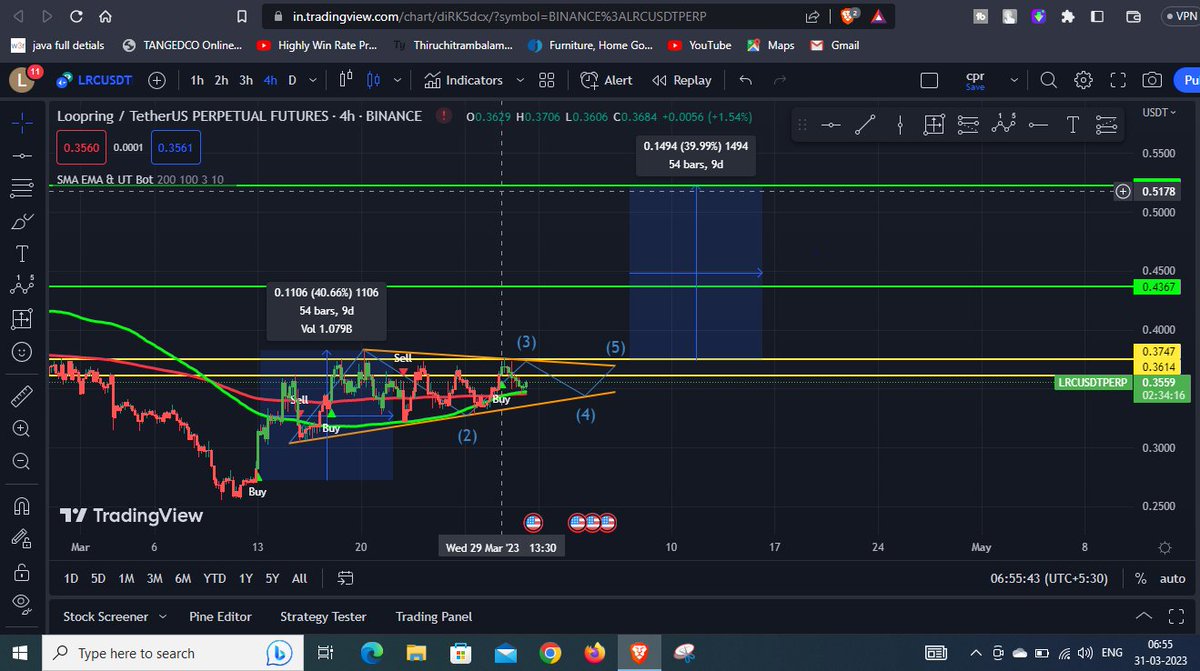This screenshot has width=1200, height=671.
Task: Expand the Stock Screener dropdown arrow
Action: [163, 617]
